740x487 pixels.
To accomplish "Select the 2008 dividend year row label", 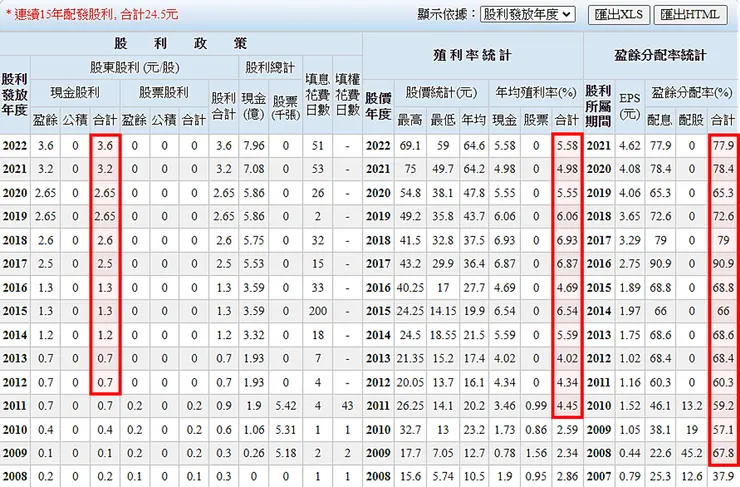I will pyautogui.click(x=15, y=477).
